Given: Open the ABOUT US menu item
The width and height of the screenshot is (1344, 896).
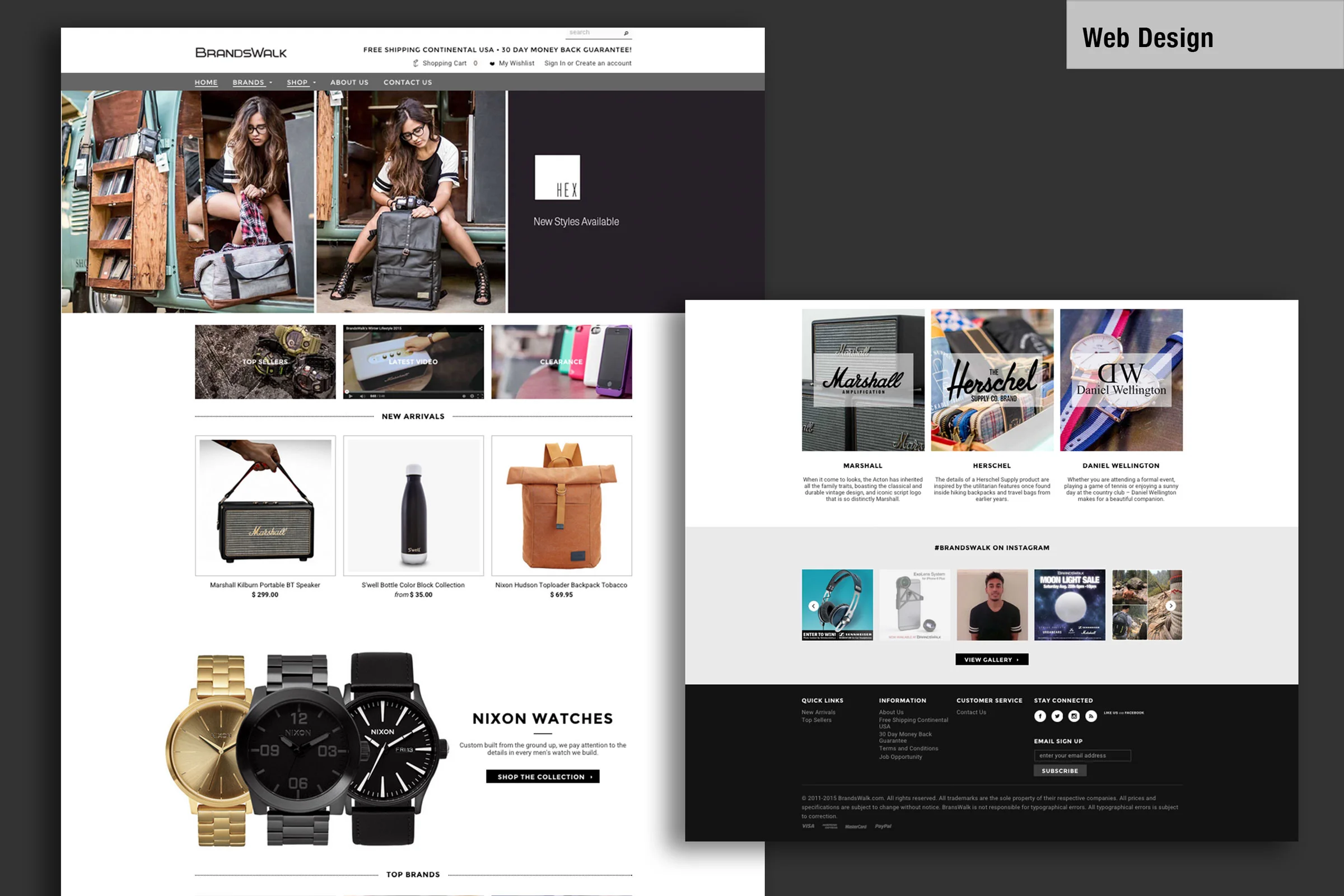Looking at the screenshot, I should 349,82.
